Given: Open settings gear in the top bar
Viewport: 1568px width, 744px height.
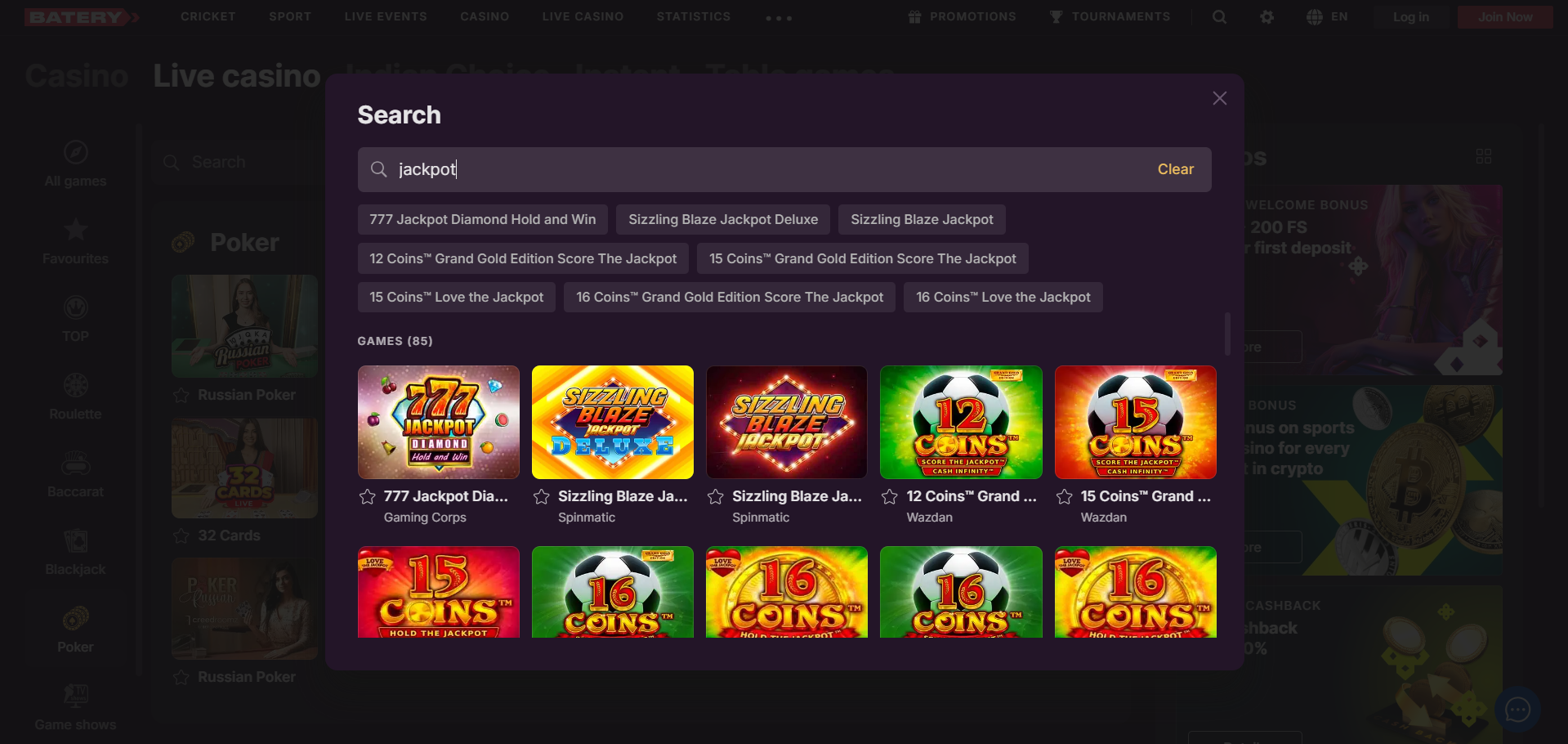Looking at the screenshot, I should 1266,17.
